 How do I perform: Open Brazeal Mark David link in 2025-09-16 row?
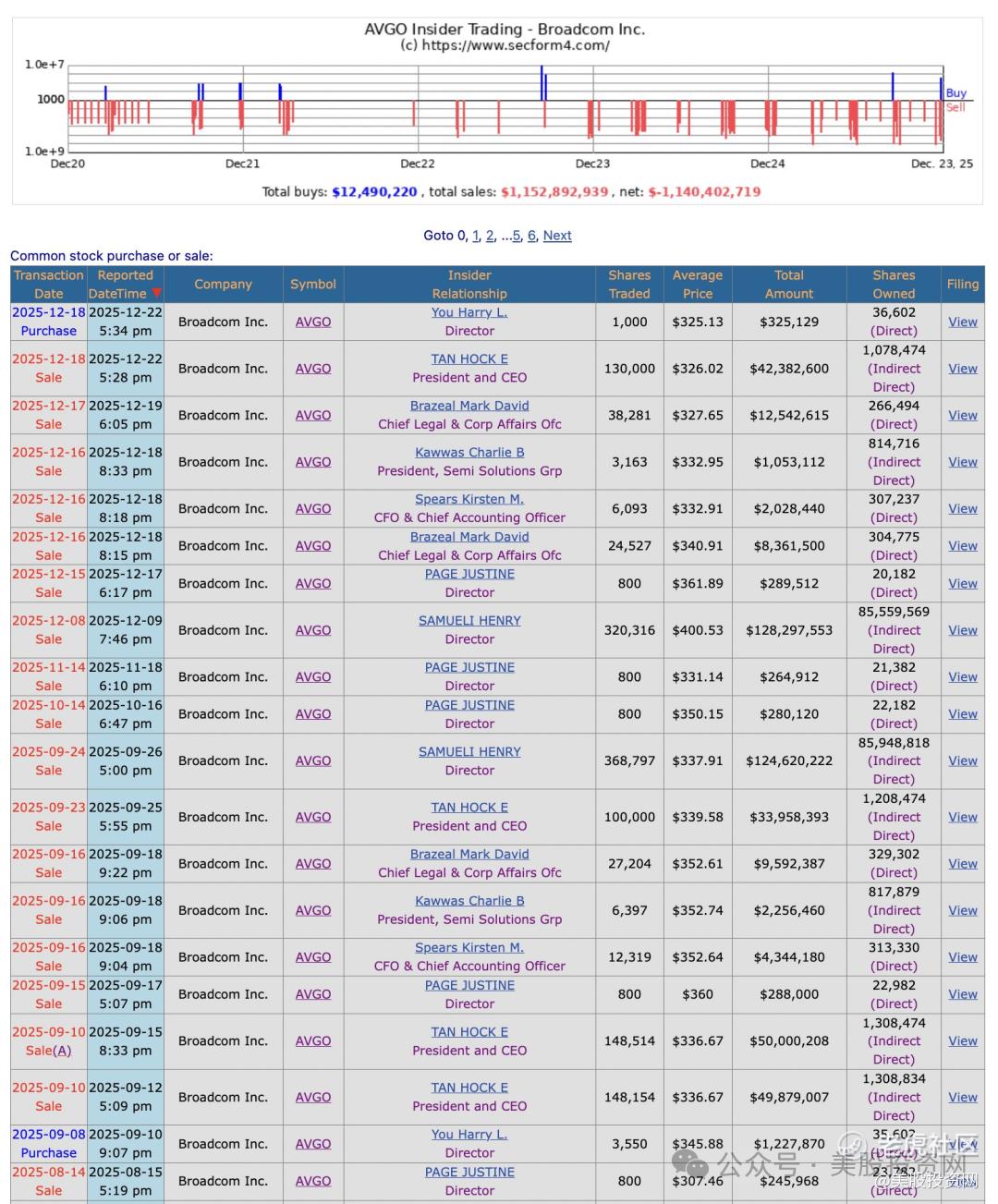tap(469, 854)
